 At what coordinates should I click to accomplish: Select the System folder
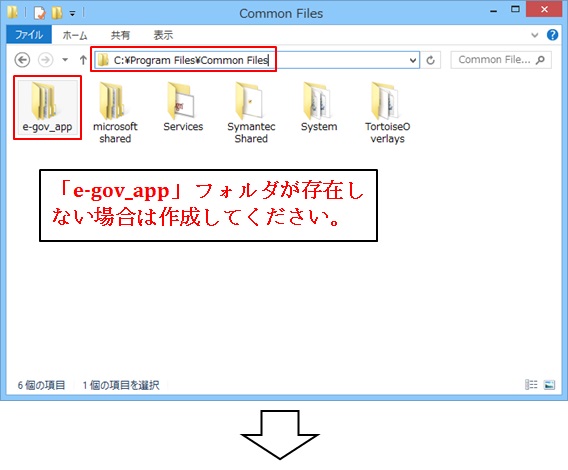[319, 107]
